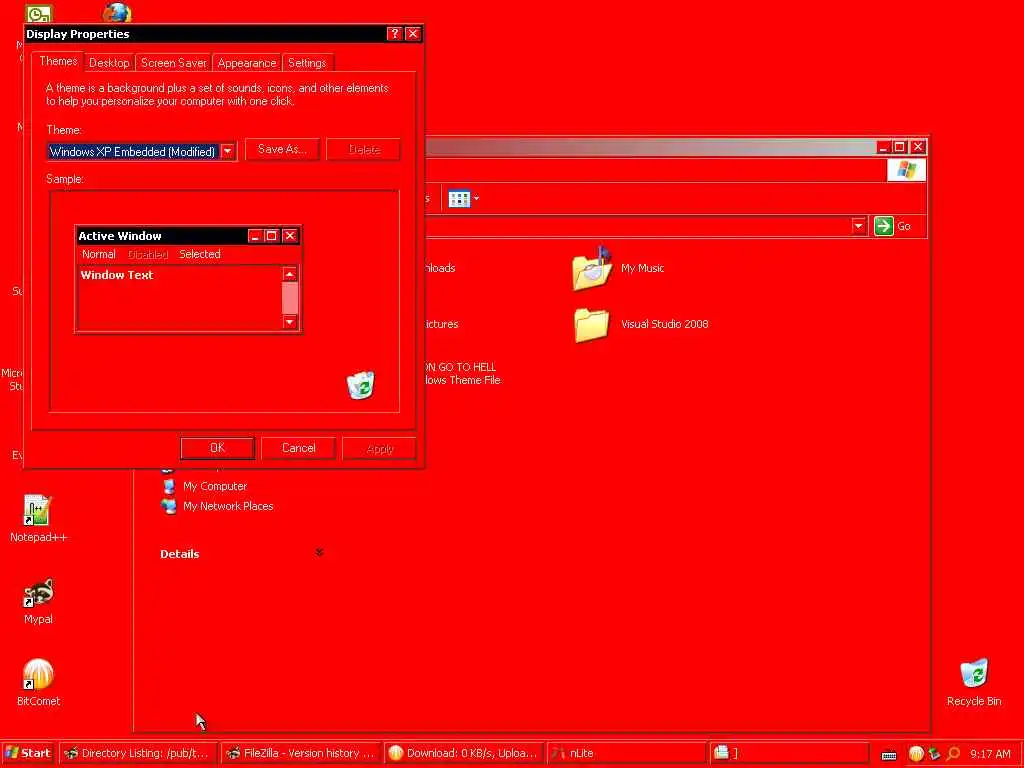
Task: Click the keyboard icon in the system tray
Action: point(889,755)
